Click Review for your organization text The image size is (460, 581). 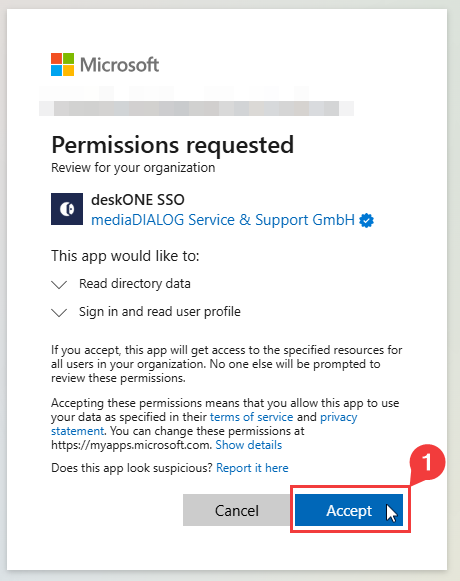click(133, 168)
